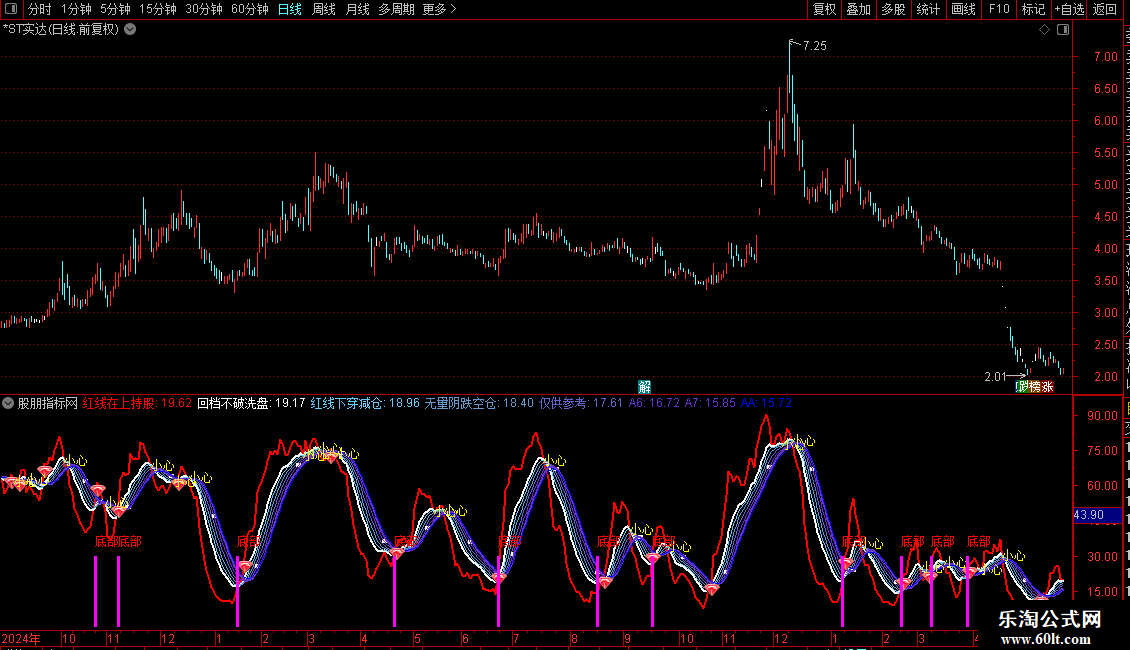This screenshot has width=1130, height=650.
Task: Open the dropdown beside *ST实达 chart title
Action: (130, 30)
